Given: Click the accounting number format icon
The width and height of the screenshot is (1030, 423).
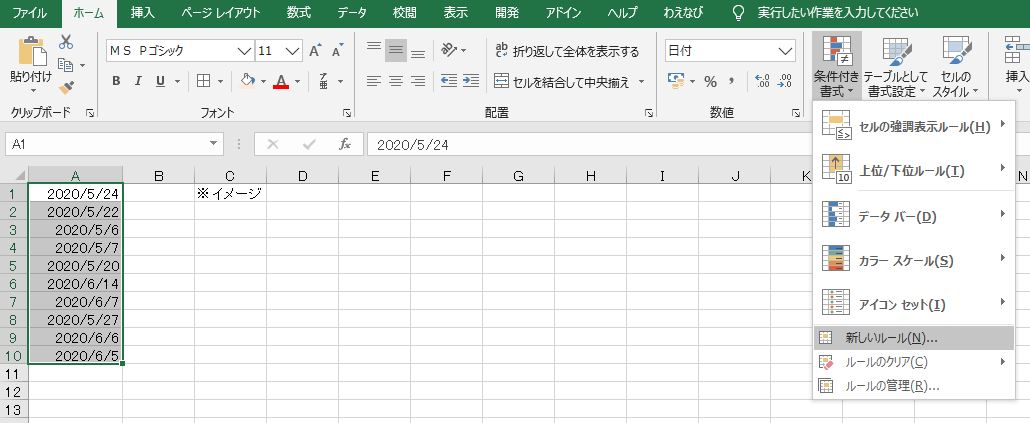Looking at the screenshot, I should point(676,81).
